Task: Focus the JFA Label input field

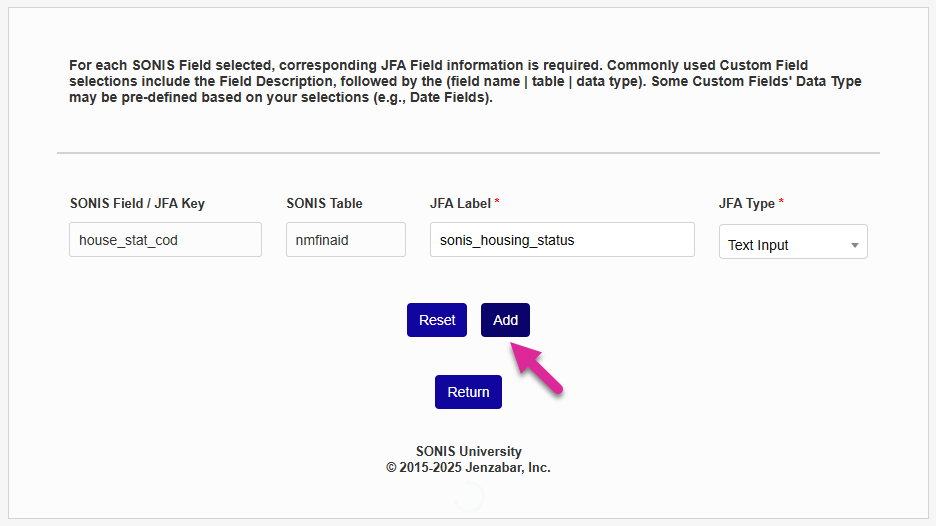Action: click(x=561, y=240)
